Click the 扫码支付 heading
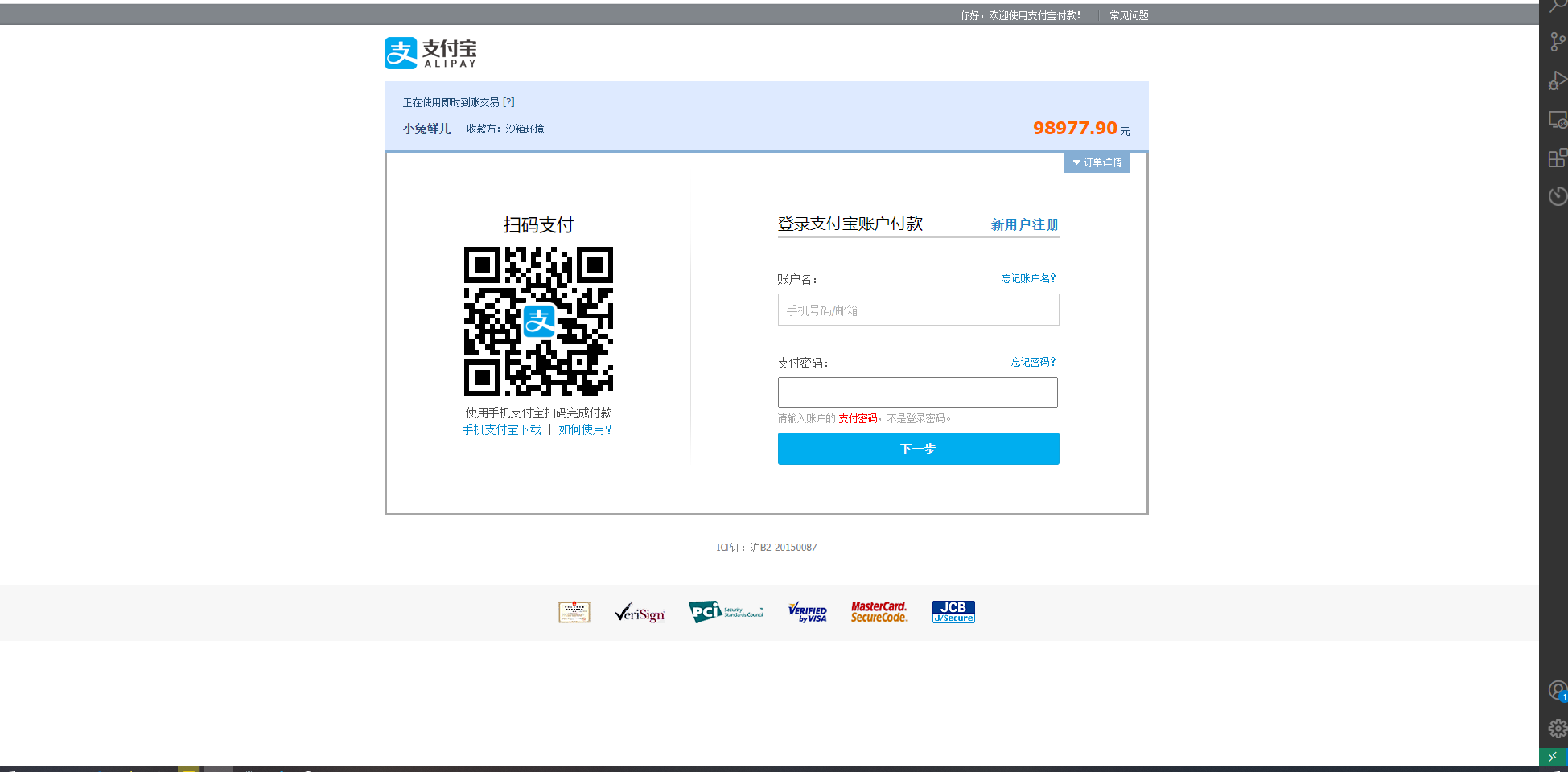 [x=538, y=224]
